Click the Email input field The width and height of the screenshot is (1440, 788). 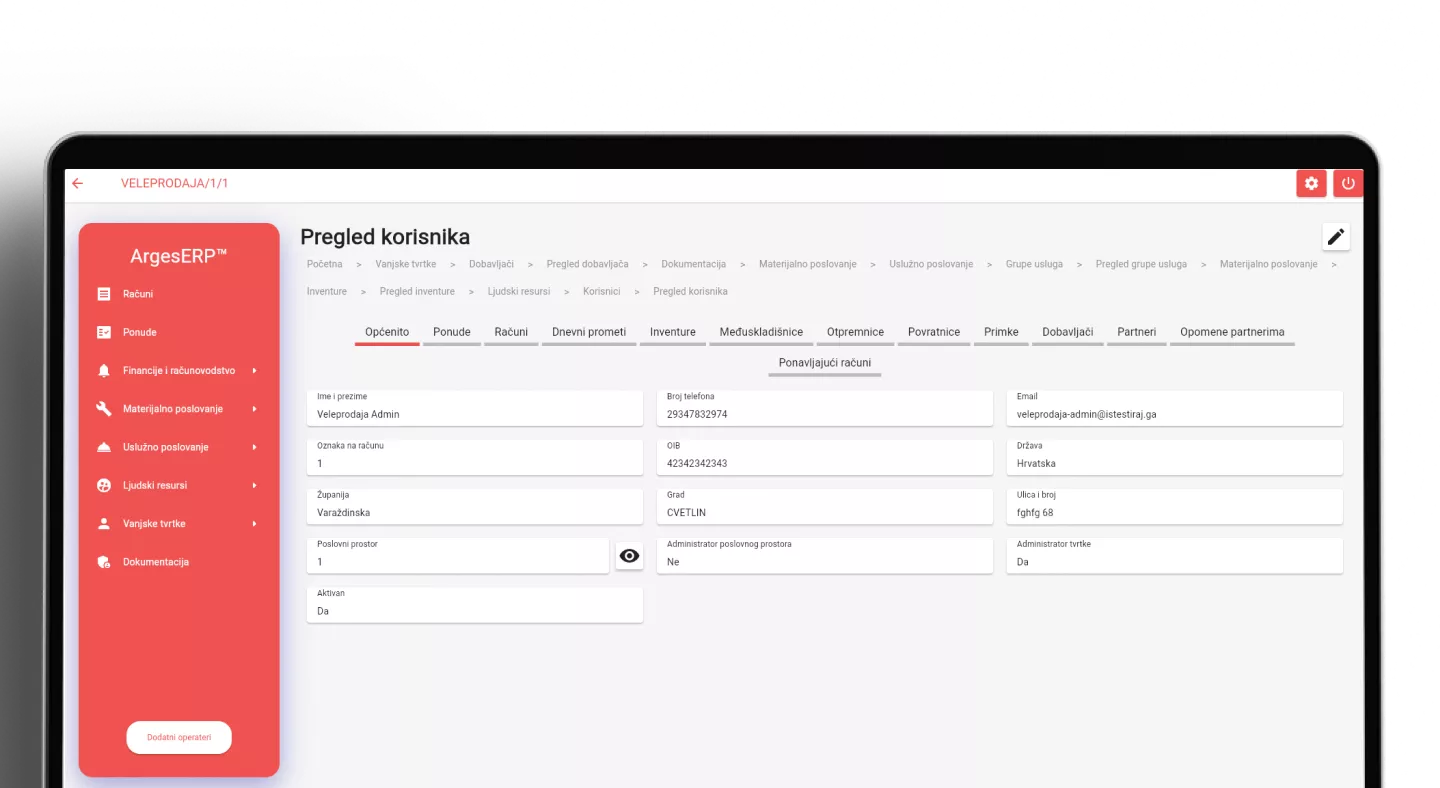[x=1174, y=414]
